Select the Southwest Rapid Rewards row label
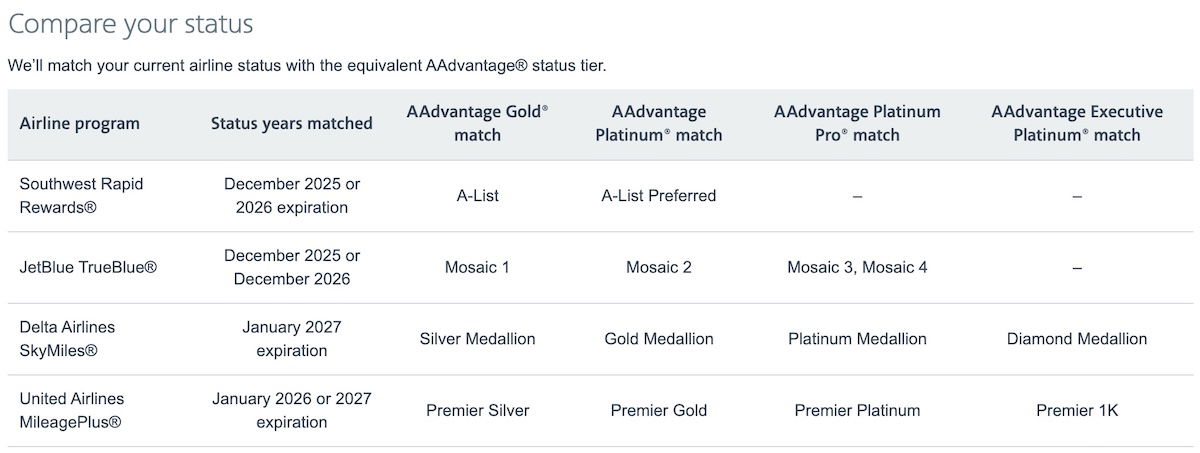 (82, 196)
